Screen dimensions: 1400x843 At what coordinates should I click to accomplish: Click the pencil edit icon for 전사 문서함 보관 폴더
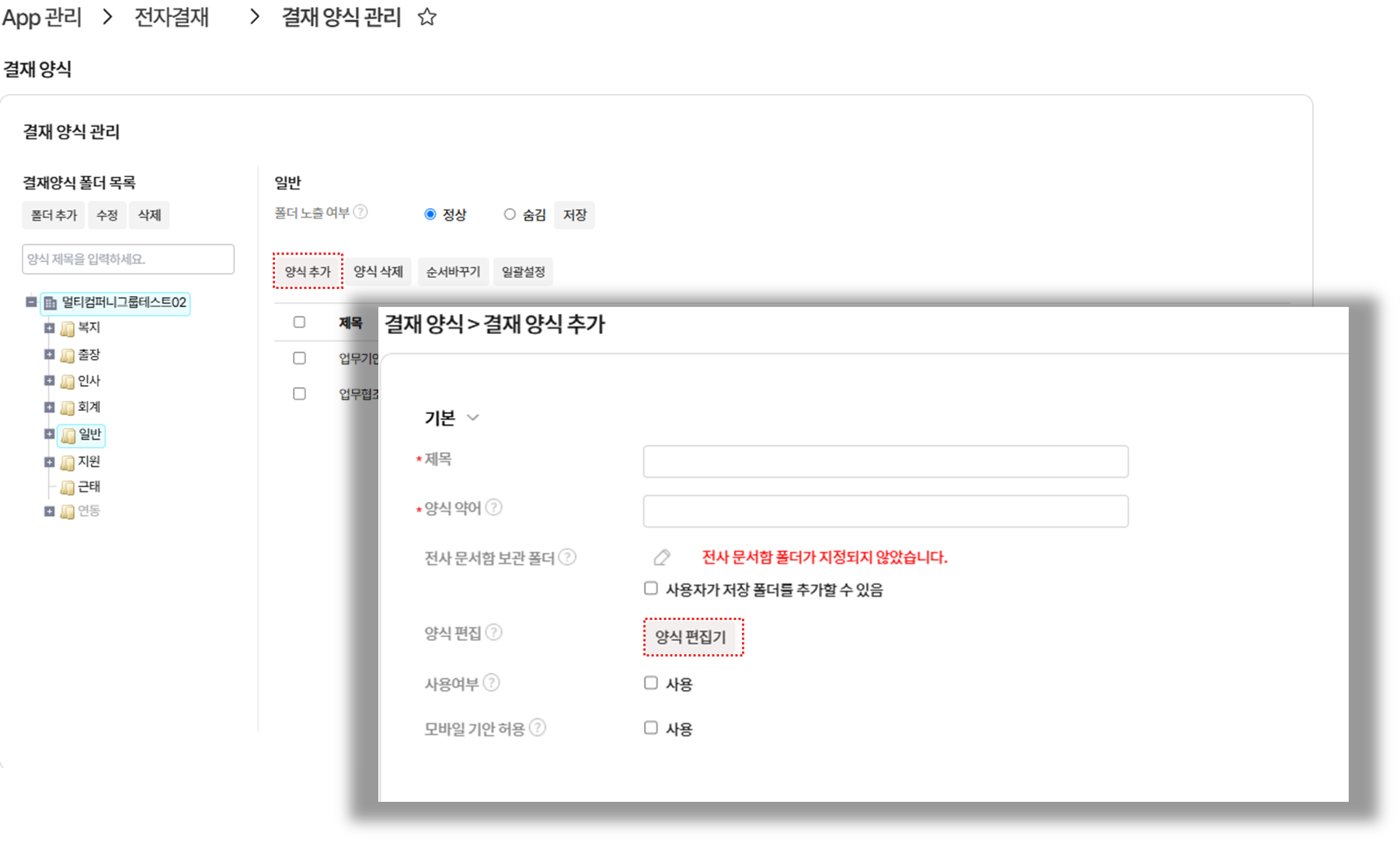[662, 557]
